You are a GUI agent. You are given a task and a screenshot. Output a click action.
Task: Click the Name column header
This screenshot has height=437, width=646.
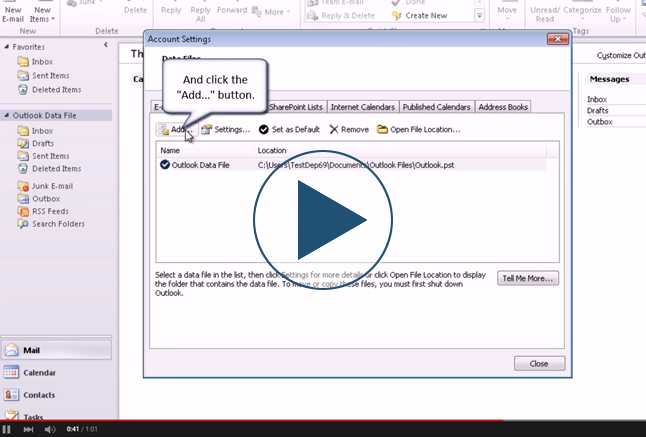(205, 150)
